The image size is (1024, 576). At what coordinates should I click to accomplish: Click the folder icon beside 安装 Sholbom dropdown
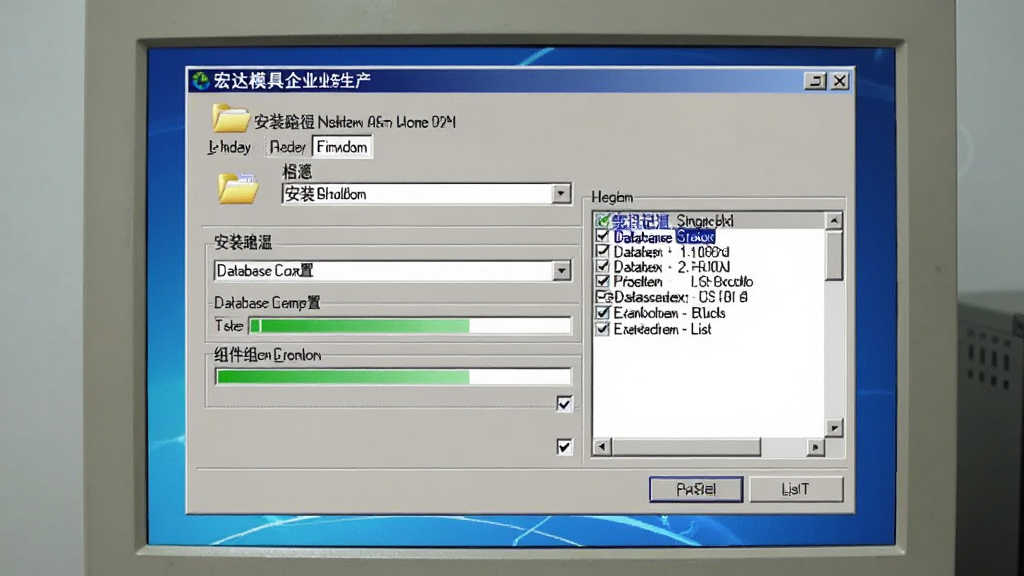pos(238,189)
